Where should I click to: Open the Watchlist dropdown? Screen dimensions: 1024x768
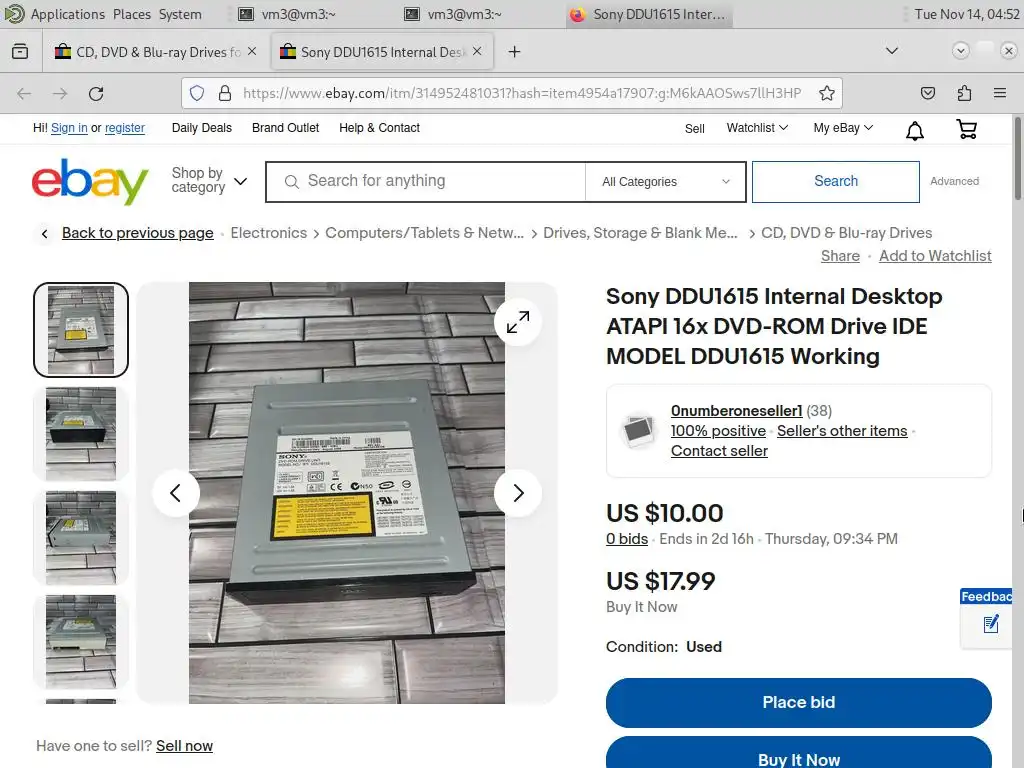pos(757,128)
